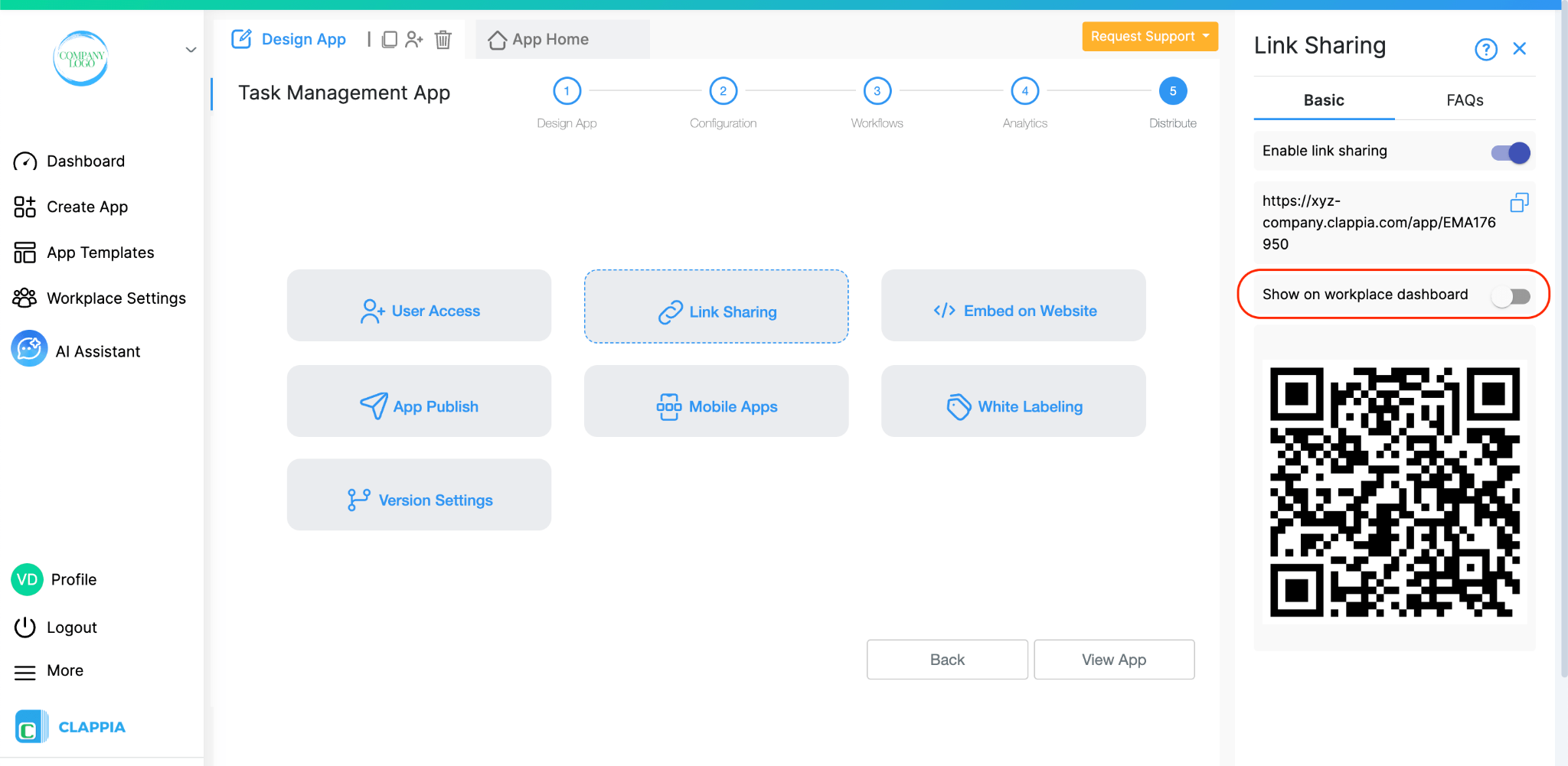Copy the app link with copy icon
This screenshot has width=1568, height=766.
point(1519,203)
